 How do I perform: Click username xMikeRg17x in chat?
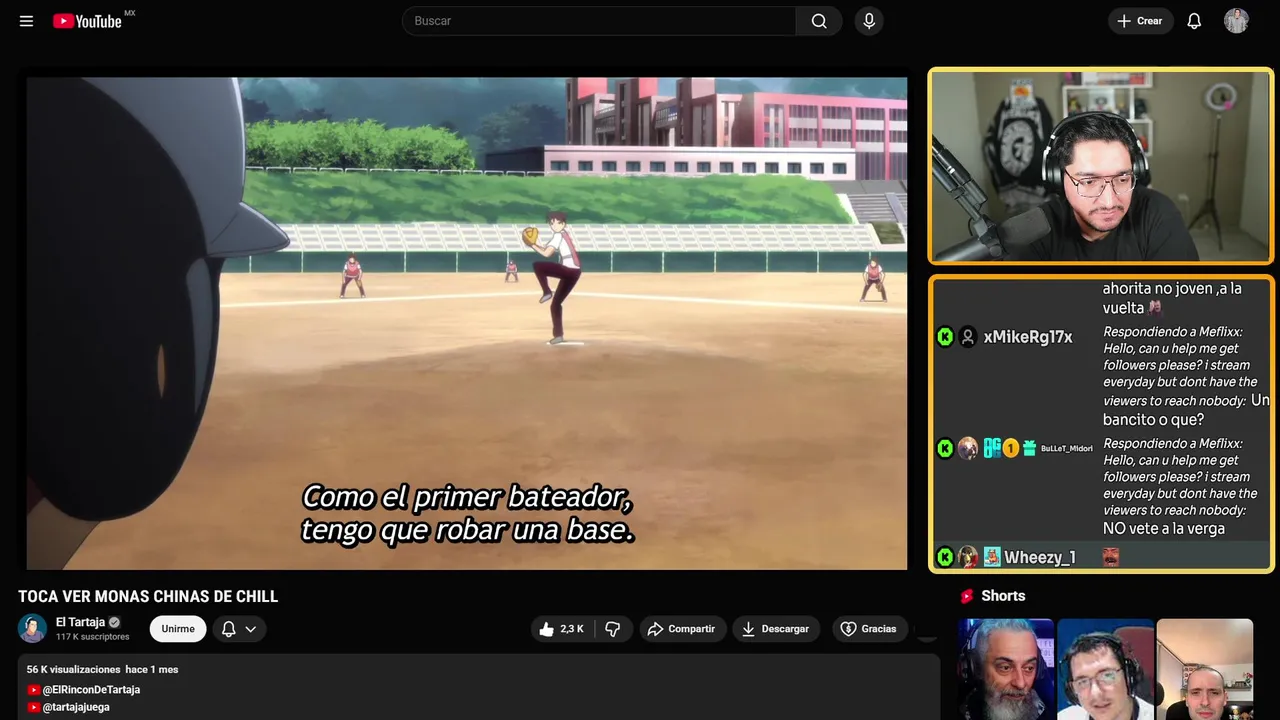point(1028,337)
